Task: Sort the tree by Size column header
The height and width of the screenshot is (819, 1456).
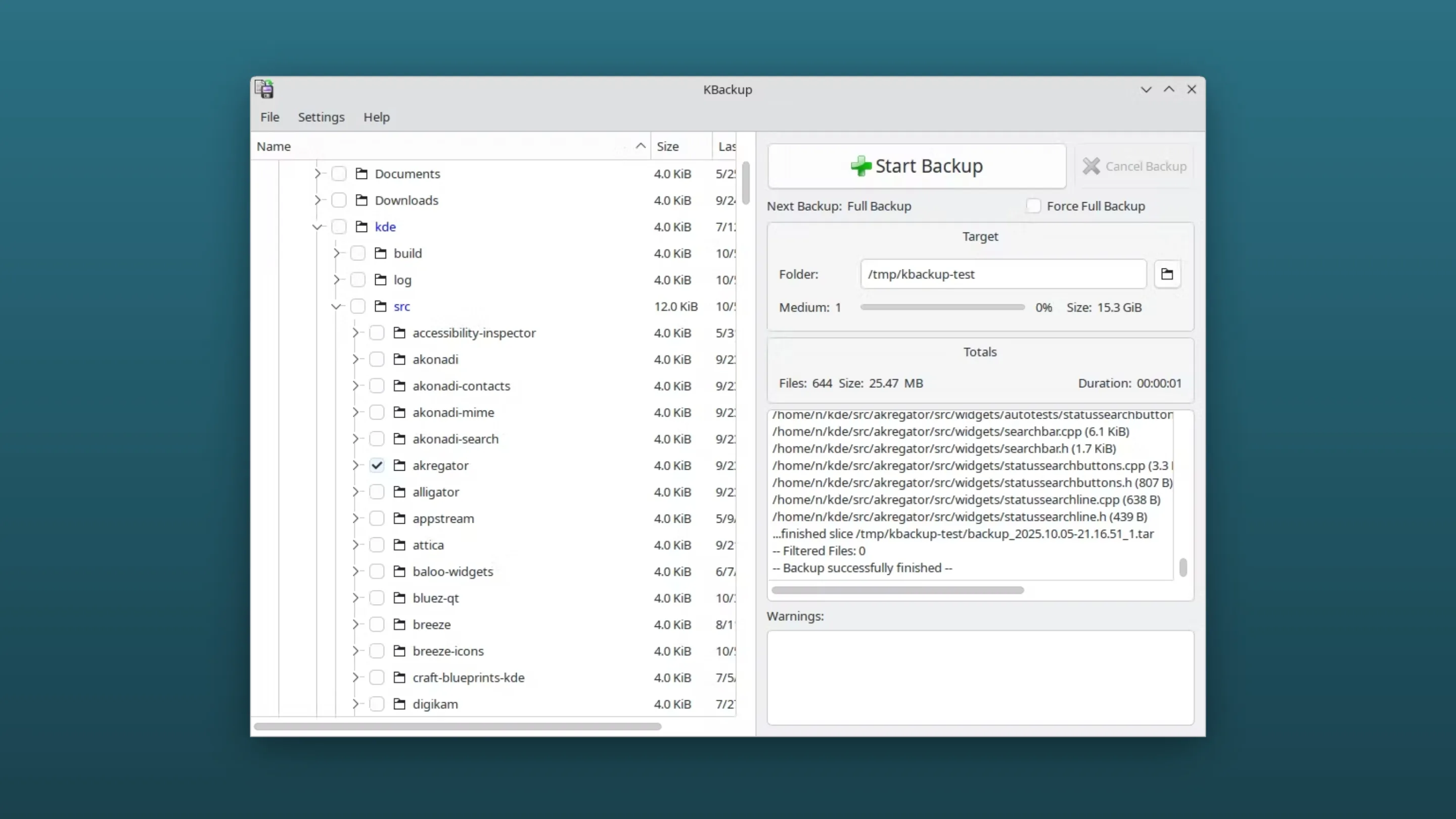Action: [681, 147]
